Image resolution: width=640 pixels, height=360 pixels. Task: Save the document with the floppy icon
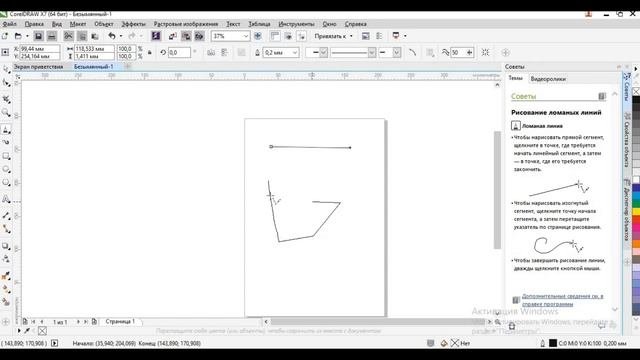coord(38,36)
